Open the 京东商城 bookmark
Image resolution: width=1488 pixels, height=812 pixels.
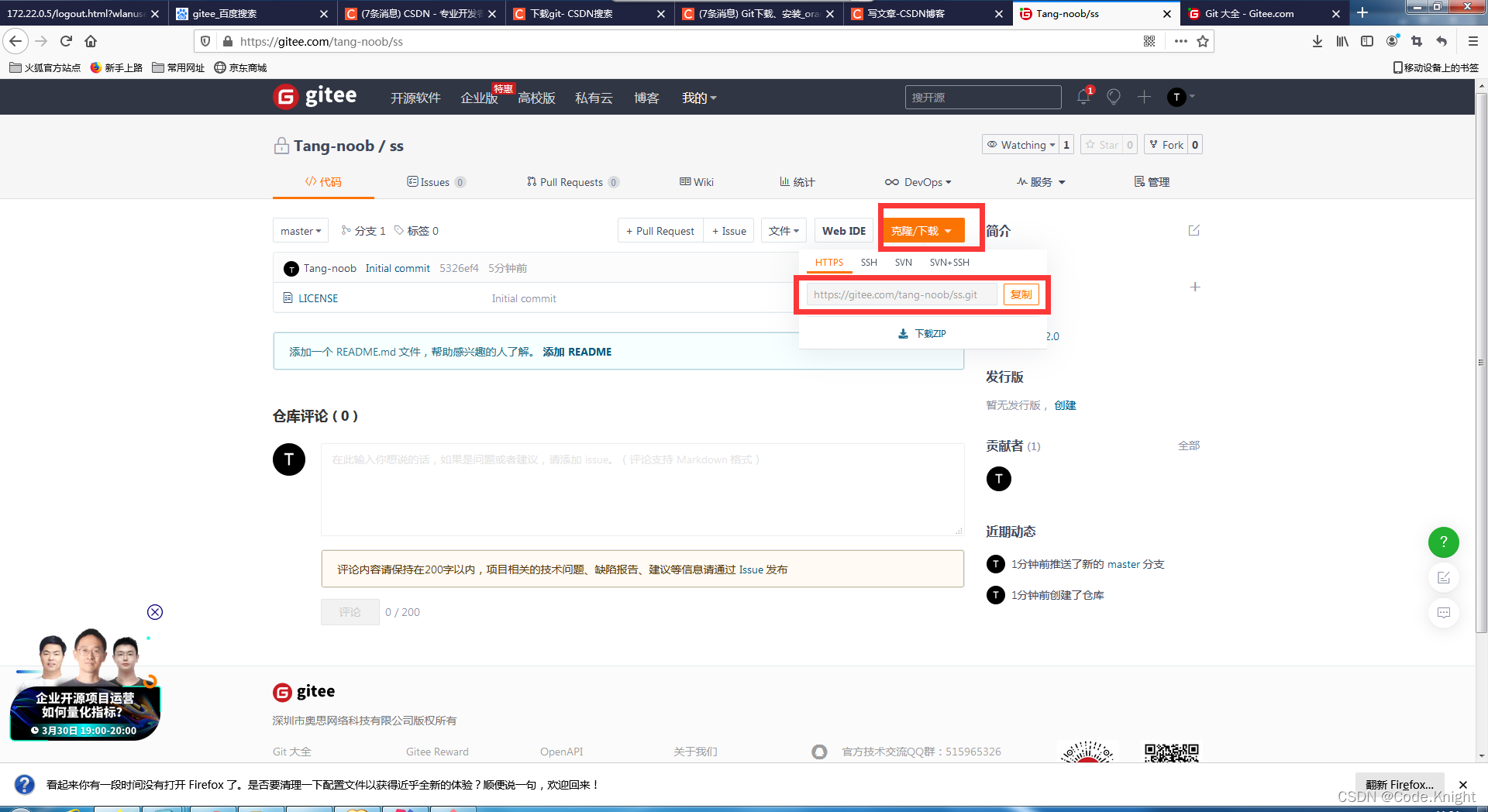click(x=240, y=67)
